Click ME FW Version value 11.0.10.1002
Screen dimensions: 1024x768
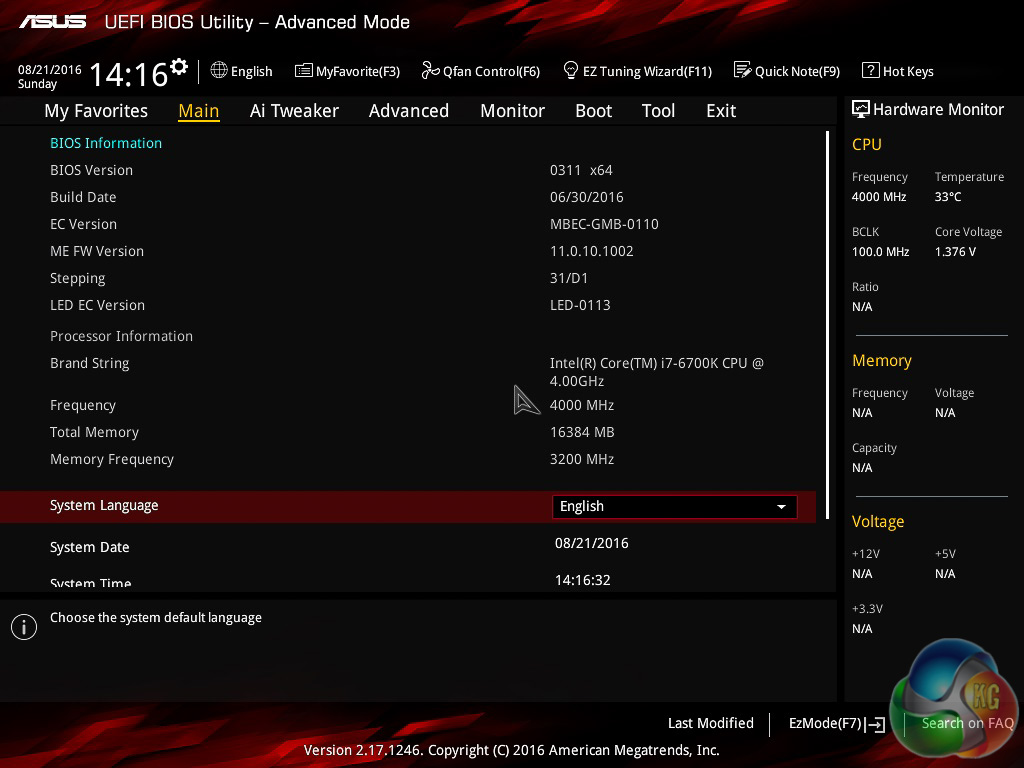coord(592,251)
